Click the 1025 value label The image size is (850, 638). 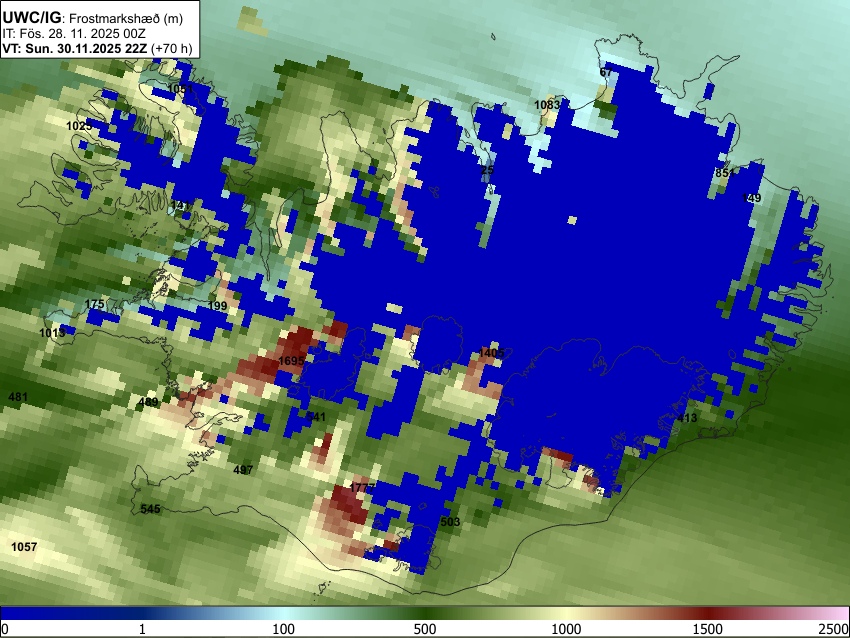click(x=79, y=126)
